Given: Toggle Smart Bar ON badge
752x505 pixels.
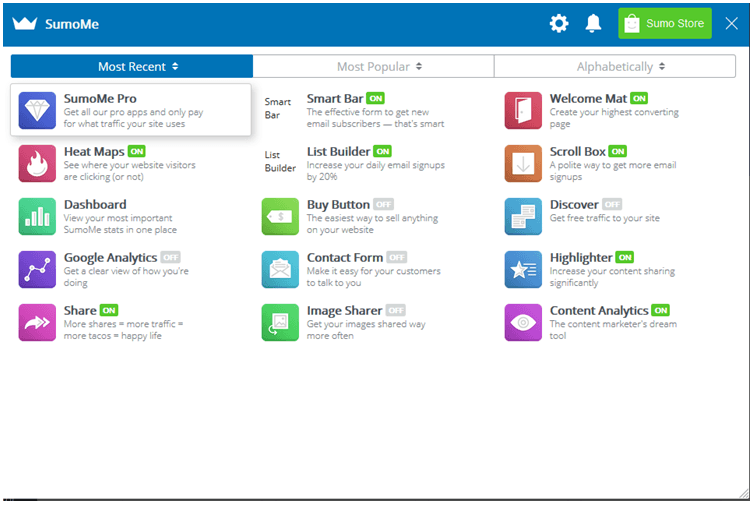Looking at the screenshot, I should (x=376, y=98).
